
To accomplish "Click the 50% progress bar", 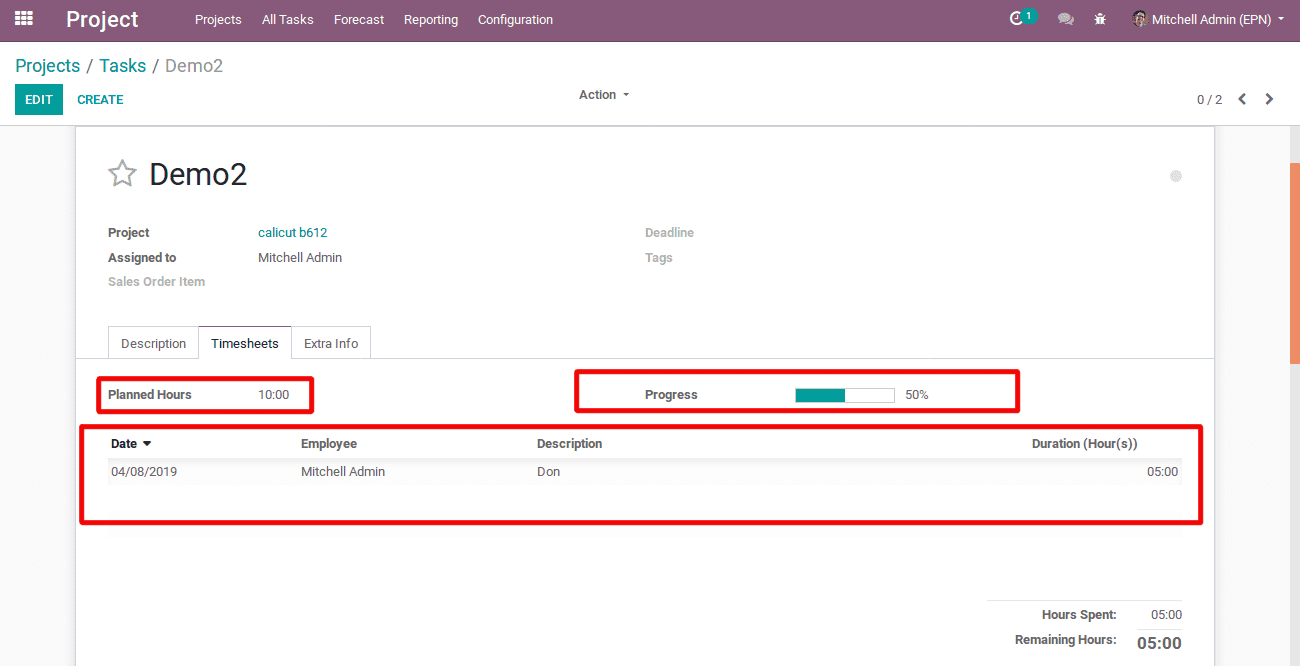I will coord(845,395).
